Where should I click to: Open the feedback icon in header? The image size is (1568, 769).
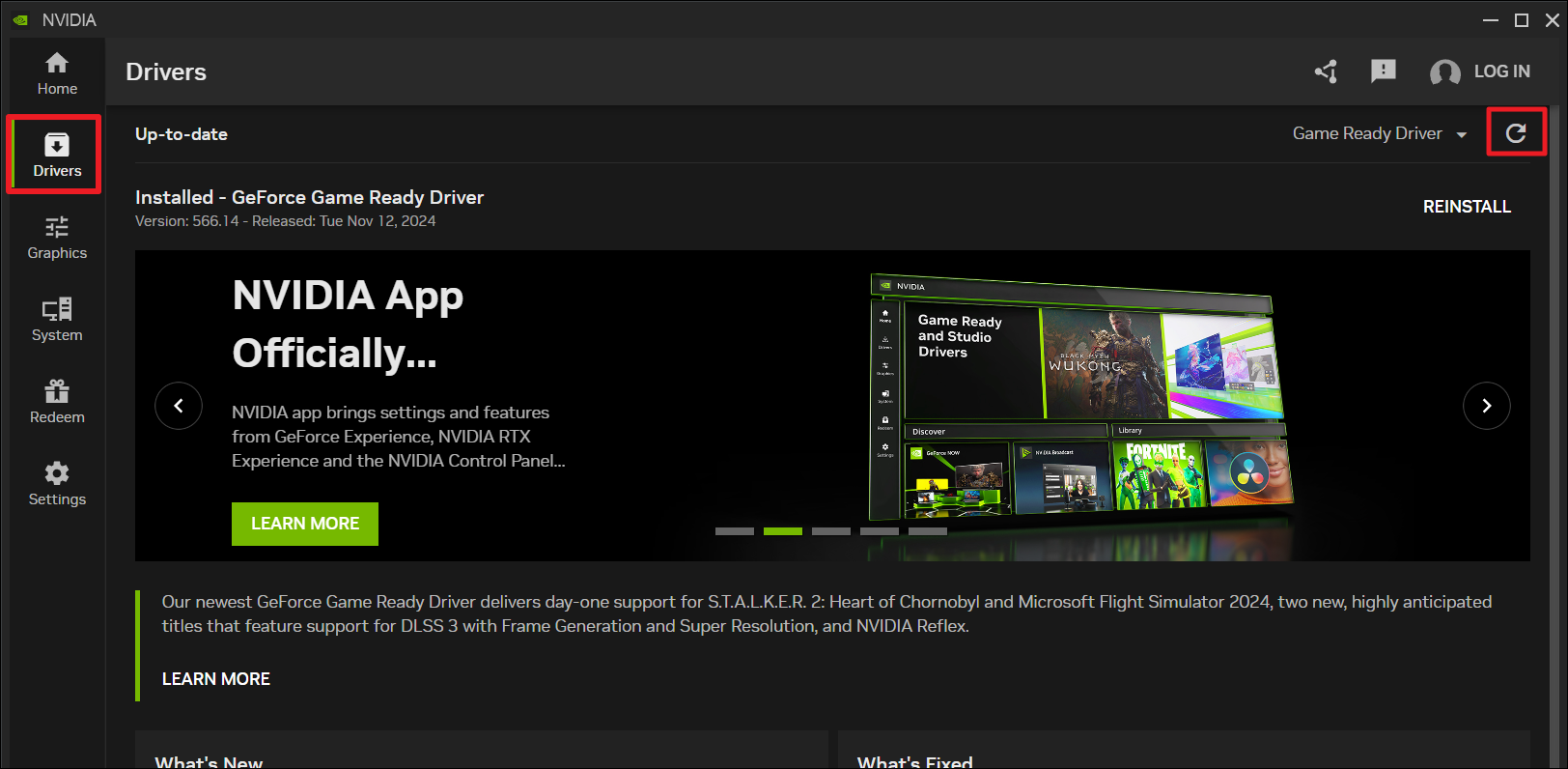[1383, 71]
